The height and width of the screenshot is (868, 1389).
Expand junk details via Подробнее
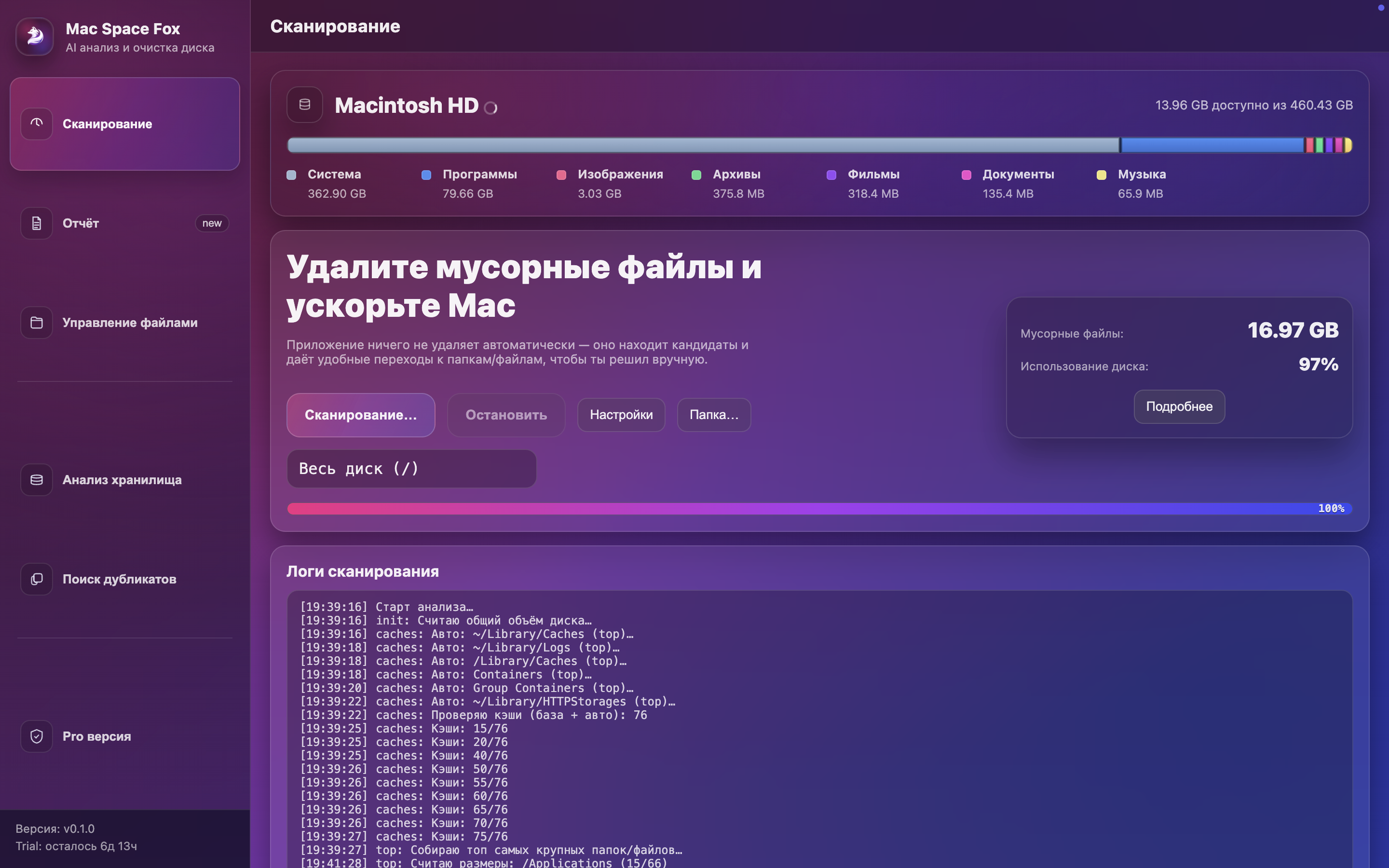click(x=1179, y=407)
